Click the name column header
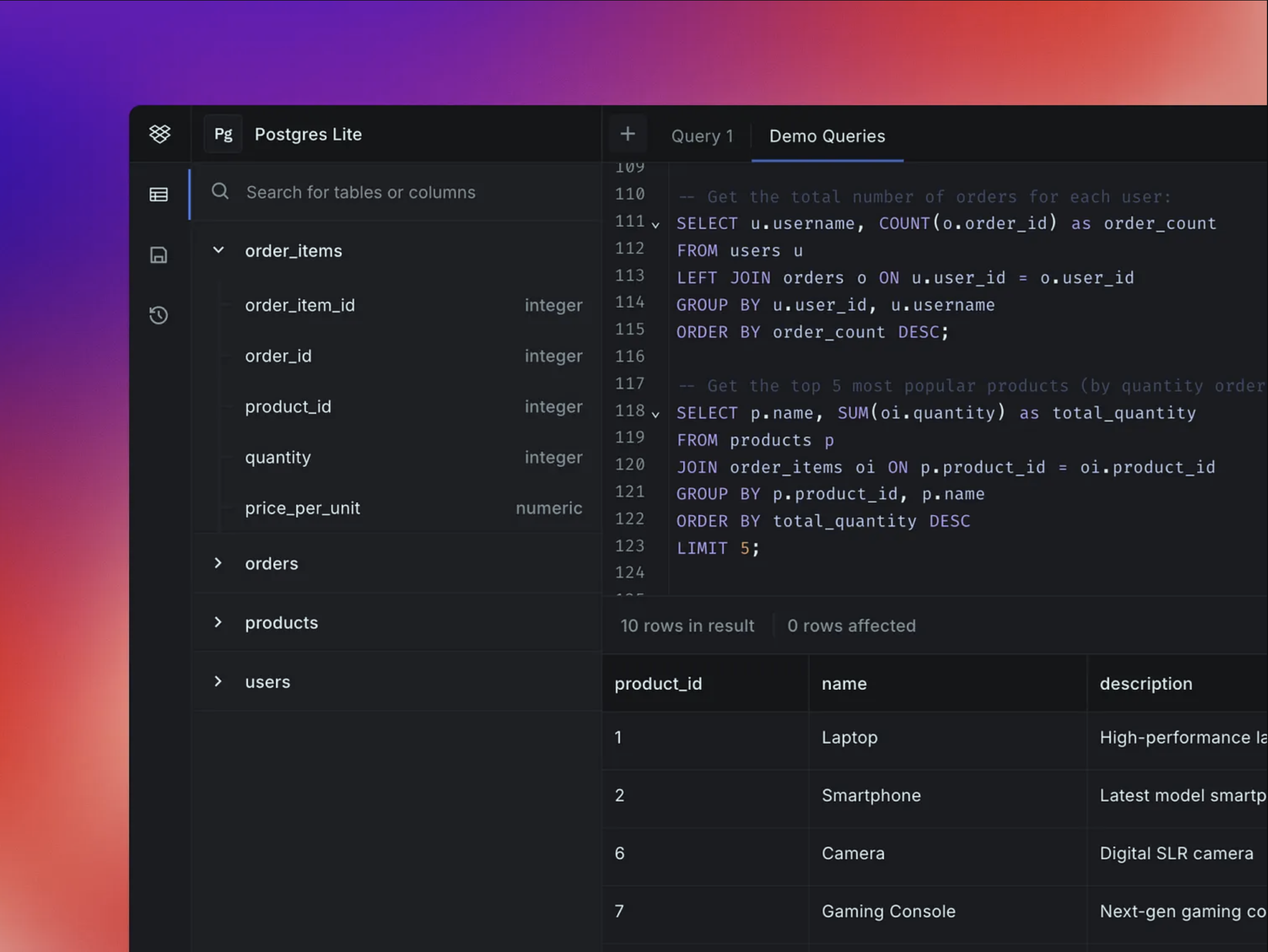The width and height of the screenshot is (1268, 952). 844,683
